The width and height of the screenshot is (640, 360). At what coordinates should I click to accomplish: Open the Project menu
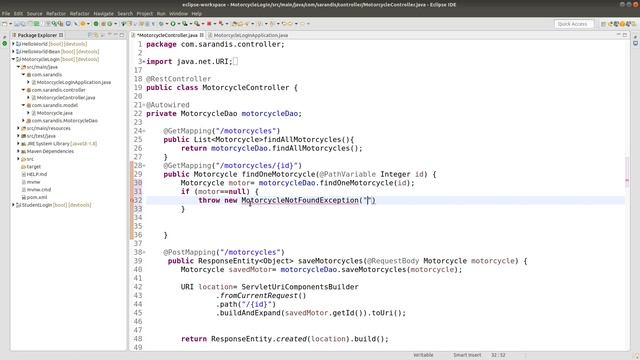(144, 13)
